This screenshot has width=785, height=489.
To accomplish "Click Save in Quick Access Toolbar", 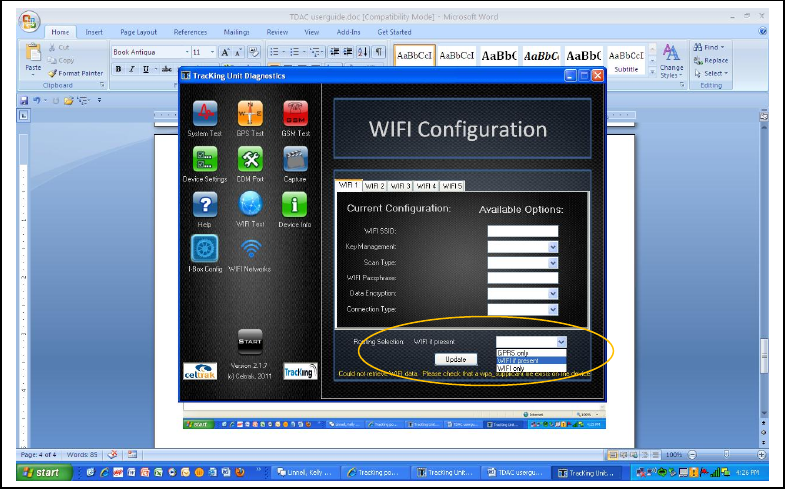I will coord(24,101).
